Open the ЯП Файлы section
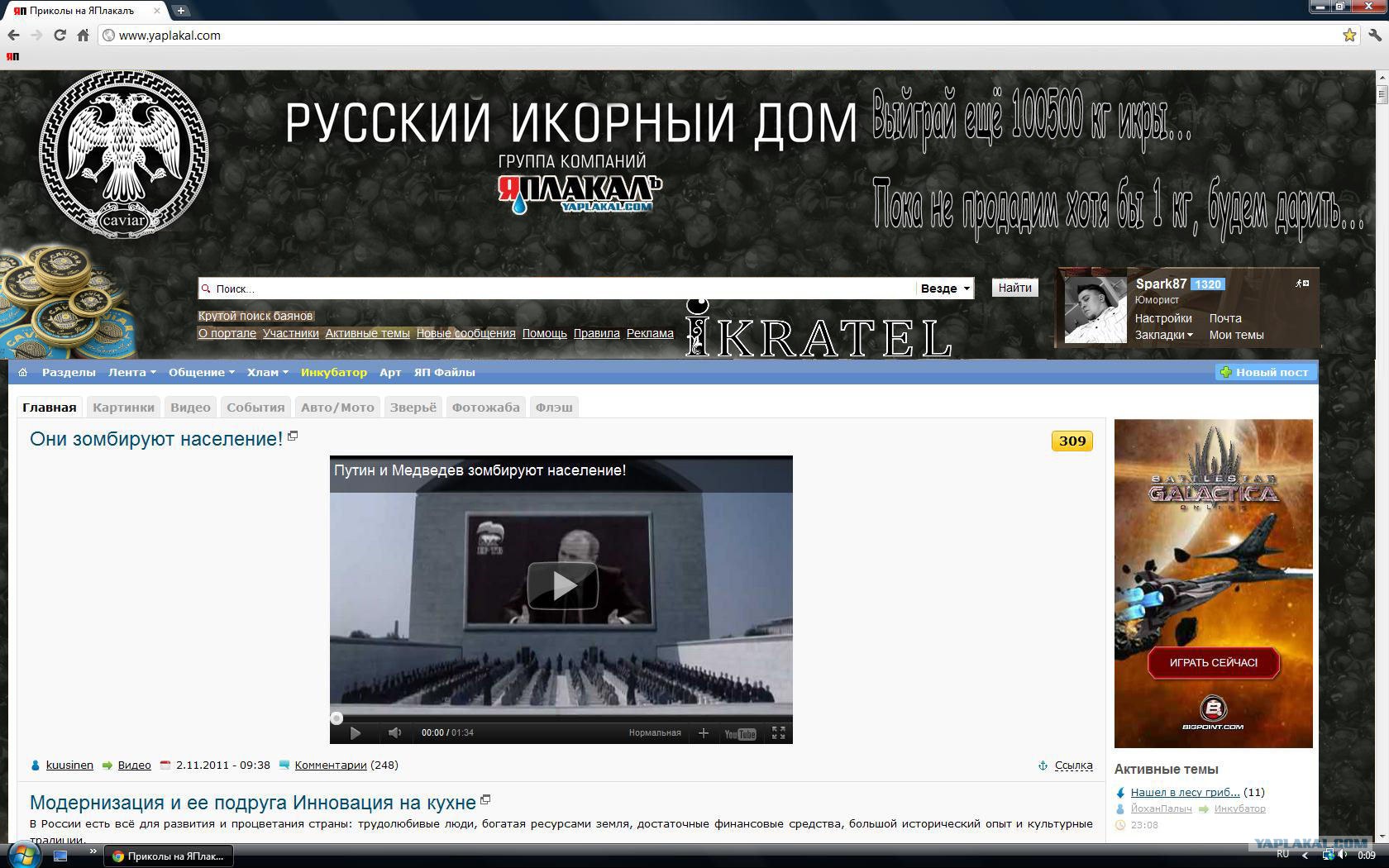1389x868 pixels. (x=445, y=372)
